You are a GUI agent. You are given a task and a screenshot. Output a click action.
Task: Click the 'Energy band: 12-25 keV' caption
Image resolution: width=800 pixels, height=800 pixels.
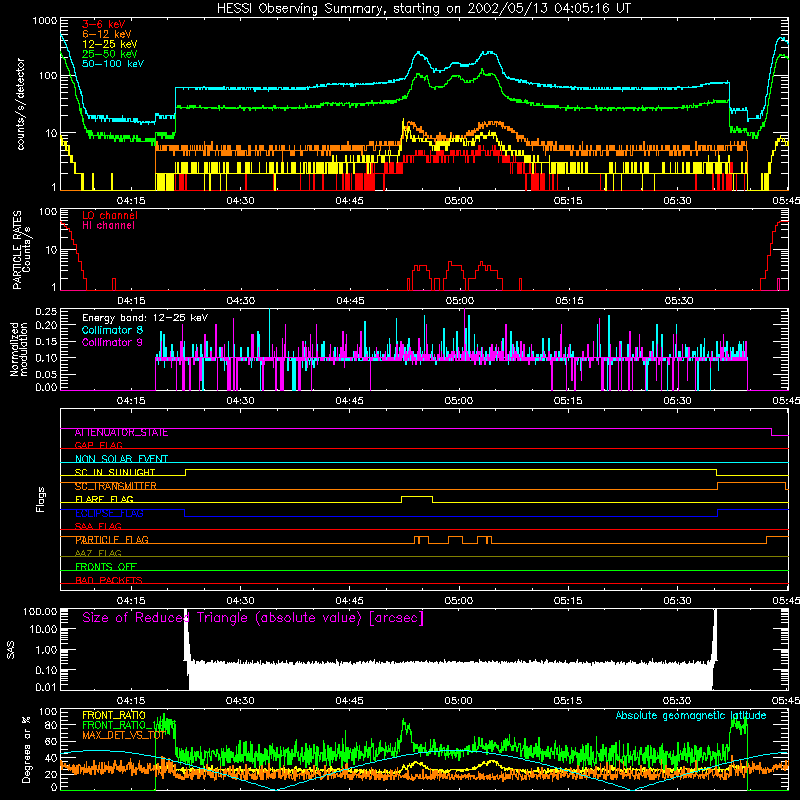click(x=145, y=318)
